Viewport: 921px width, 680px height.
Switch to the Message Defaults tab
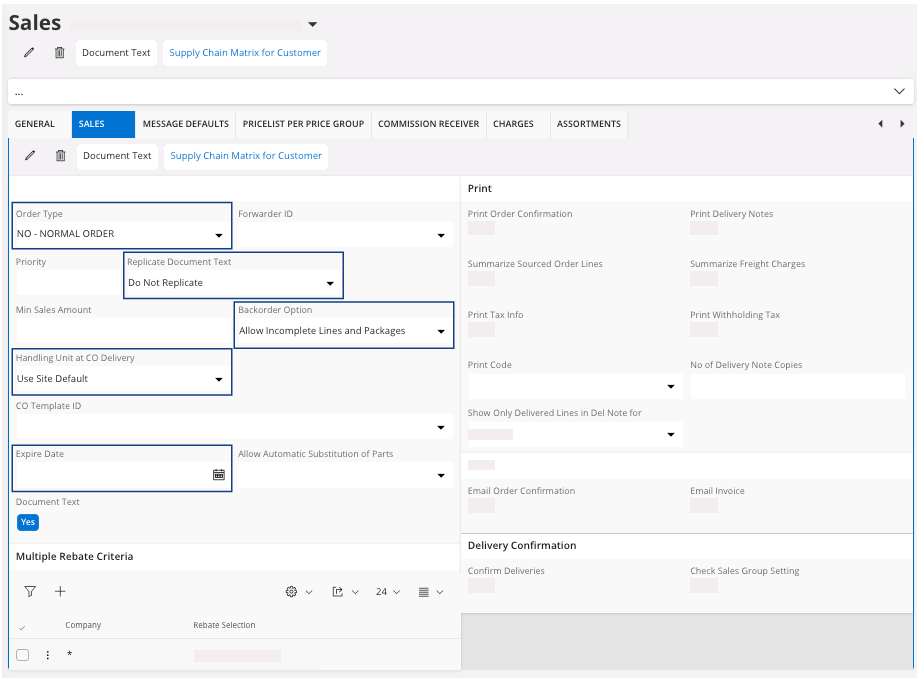[185, 124]
